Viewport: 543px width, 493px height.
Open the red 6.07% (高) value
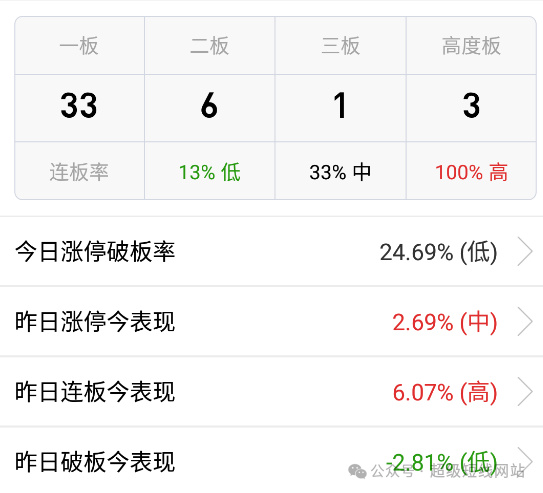point(445,392)
